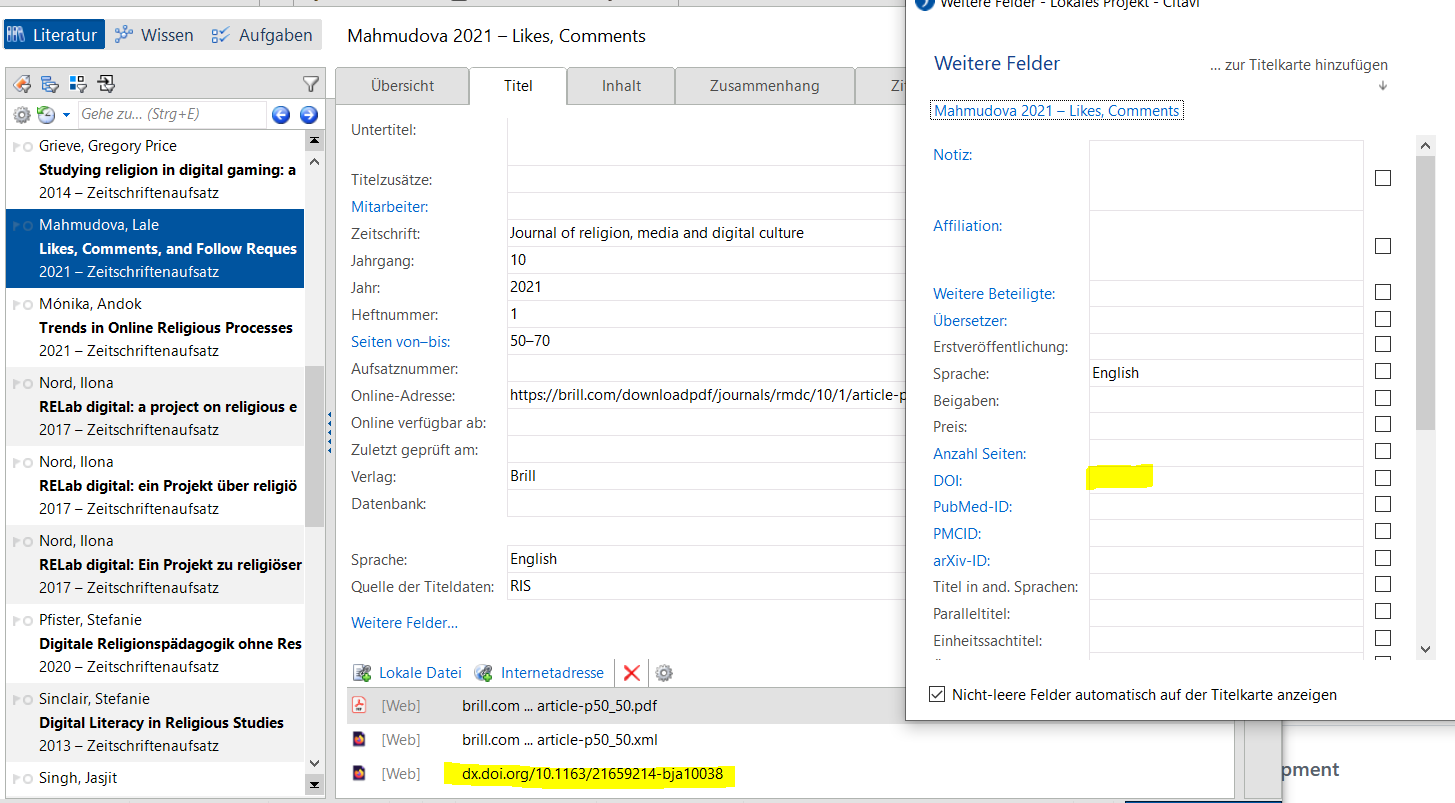The width and height of the screenshot is (1455, 803).
Task: Tick the Weitere Beteiligte checkbox
Action: coord(1383,293)
